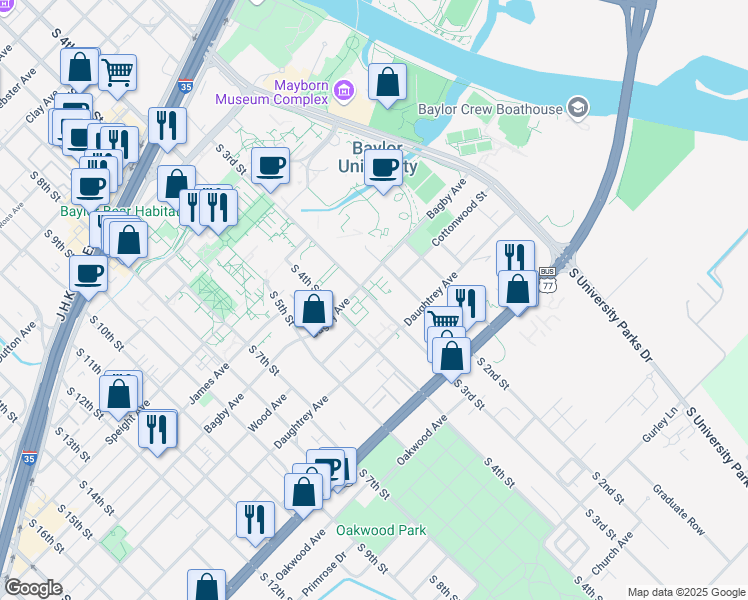The width and height of the screenshot is (748, 600).
Task: Select the coffee cup marker above Baylor Bear Habitat label
Action: (91, 188)
